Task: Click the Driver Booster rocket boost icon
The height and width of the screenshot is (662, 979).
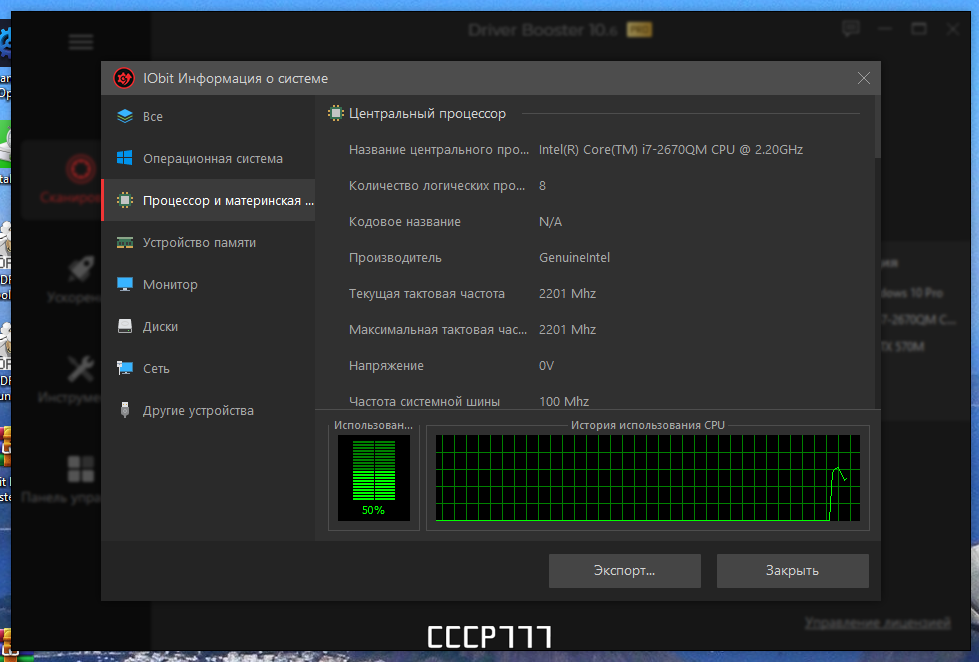Action: 81,269
